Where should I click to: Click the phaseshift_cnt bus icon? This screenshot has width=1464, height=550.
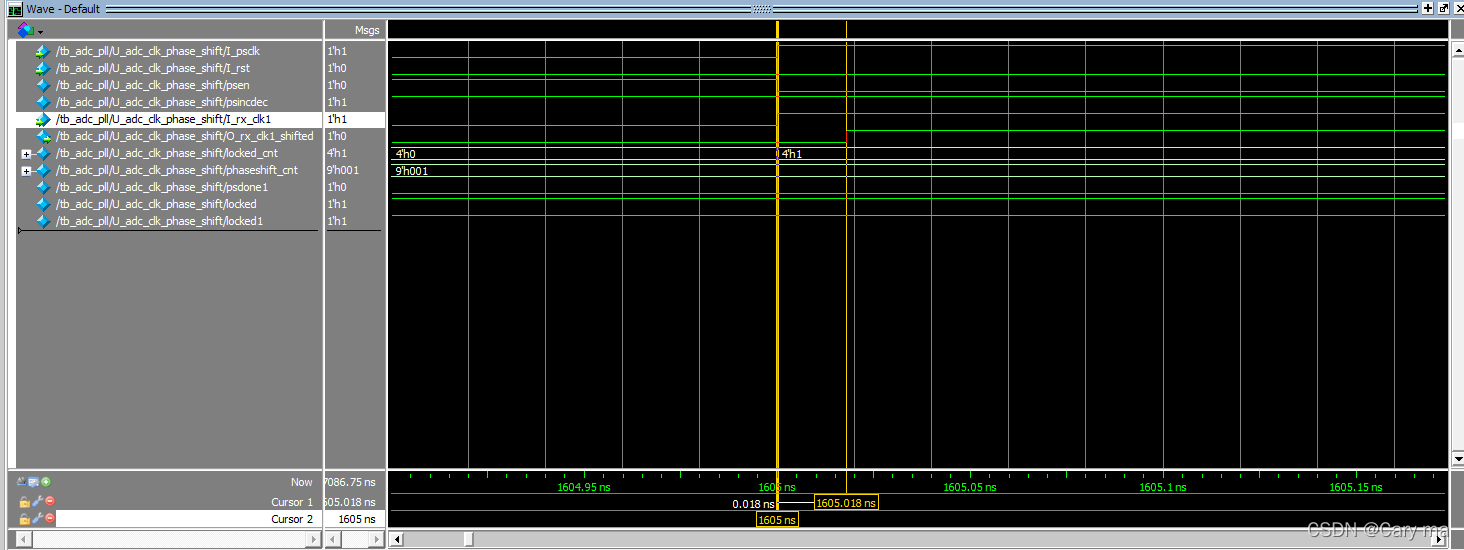coord(42,170)
